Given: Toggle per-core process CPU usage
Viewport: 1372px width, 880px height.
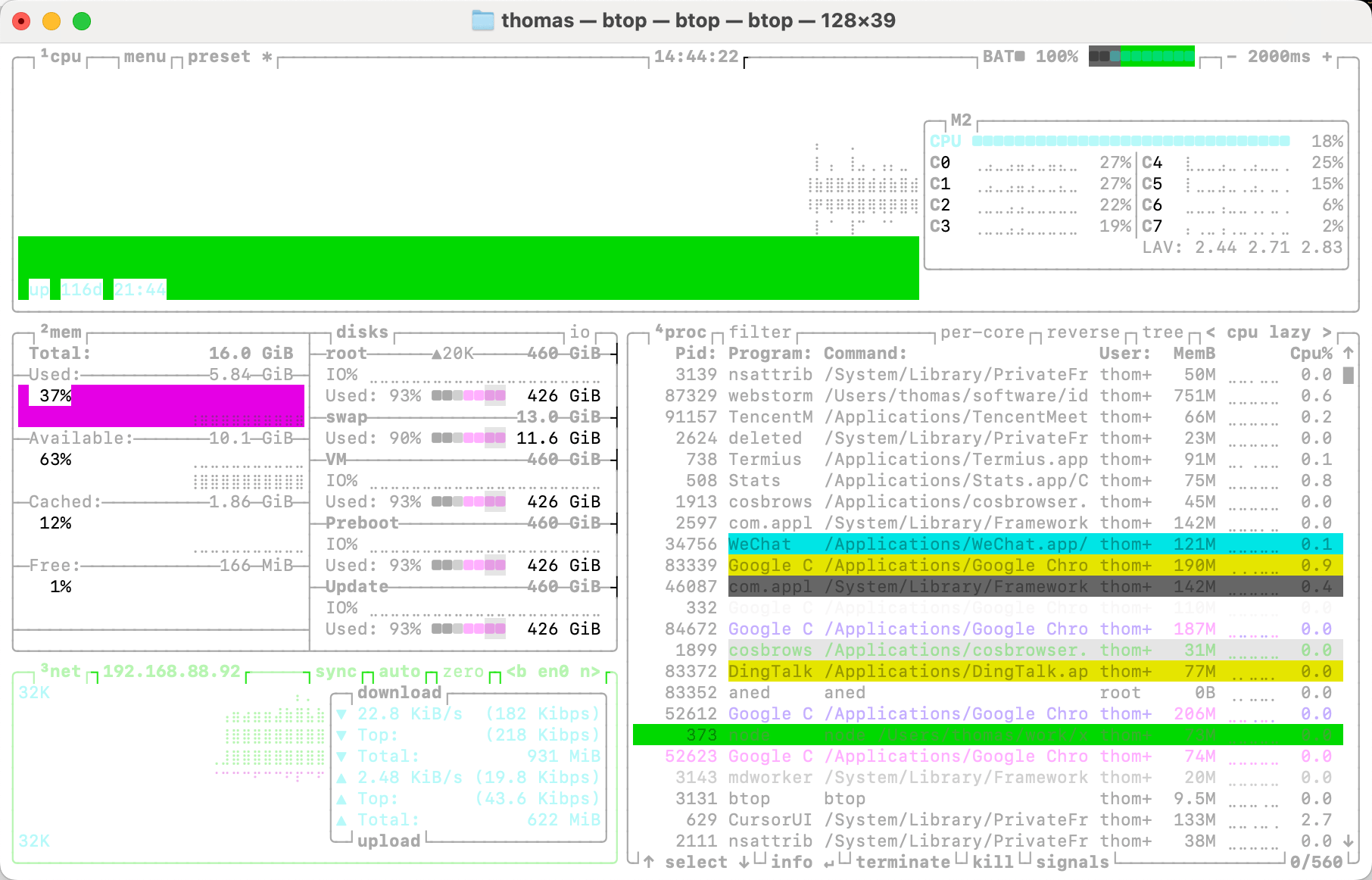Looking at the screenshot, I should coord(982,332).
